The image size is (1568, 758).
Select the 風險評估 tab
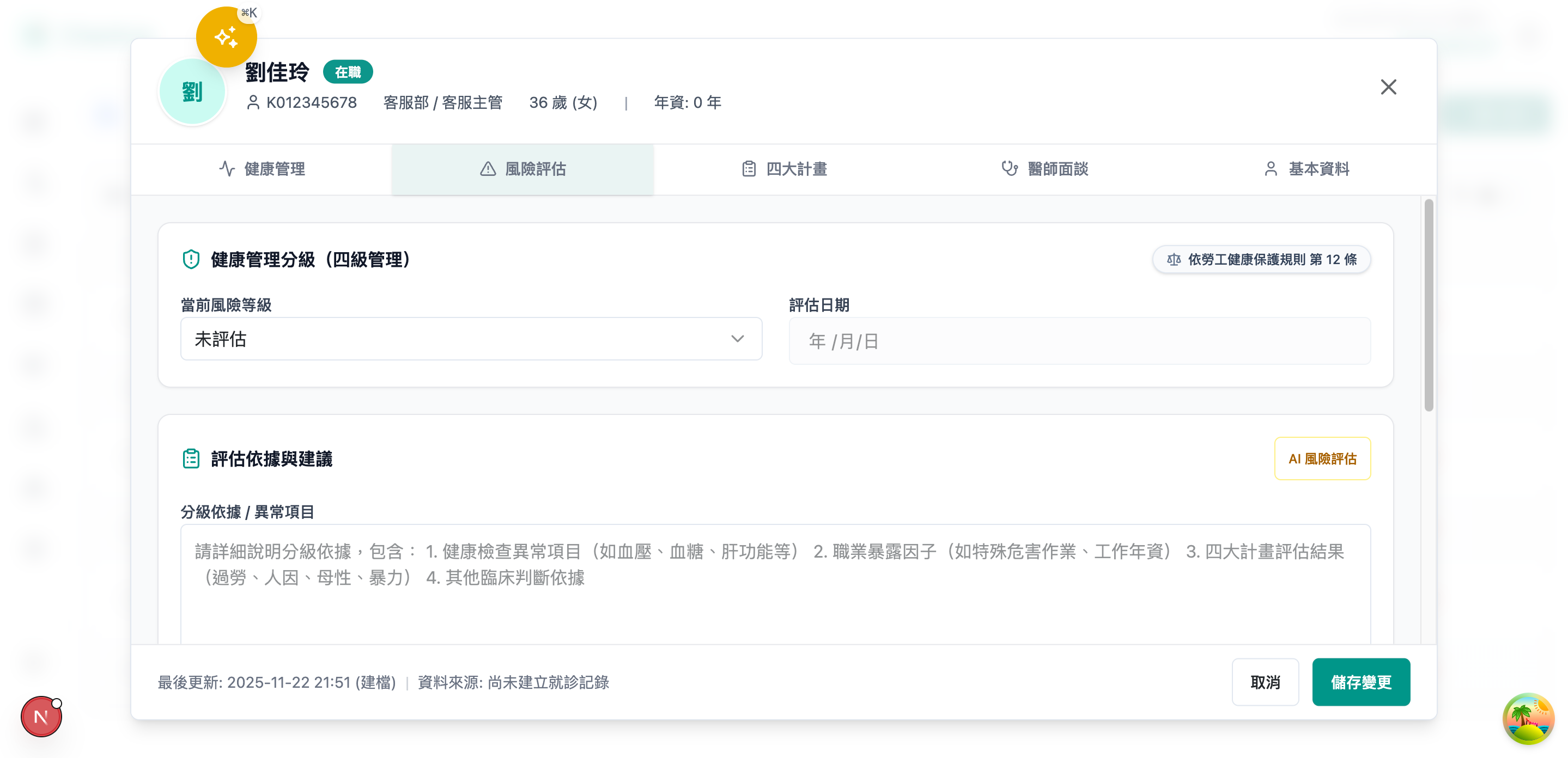coord(523,169)
